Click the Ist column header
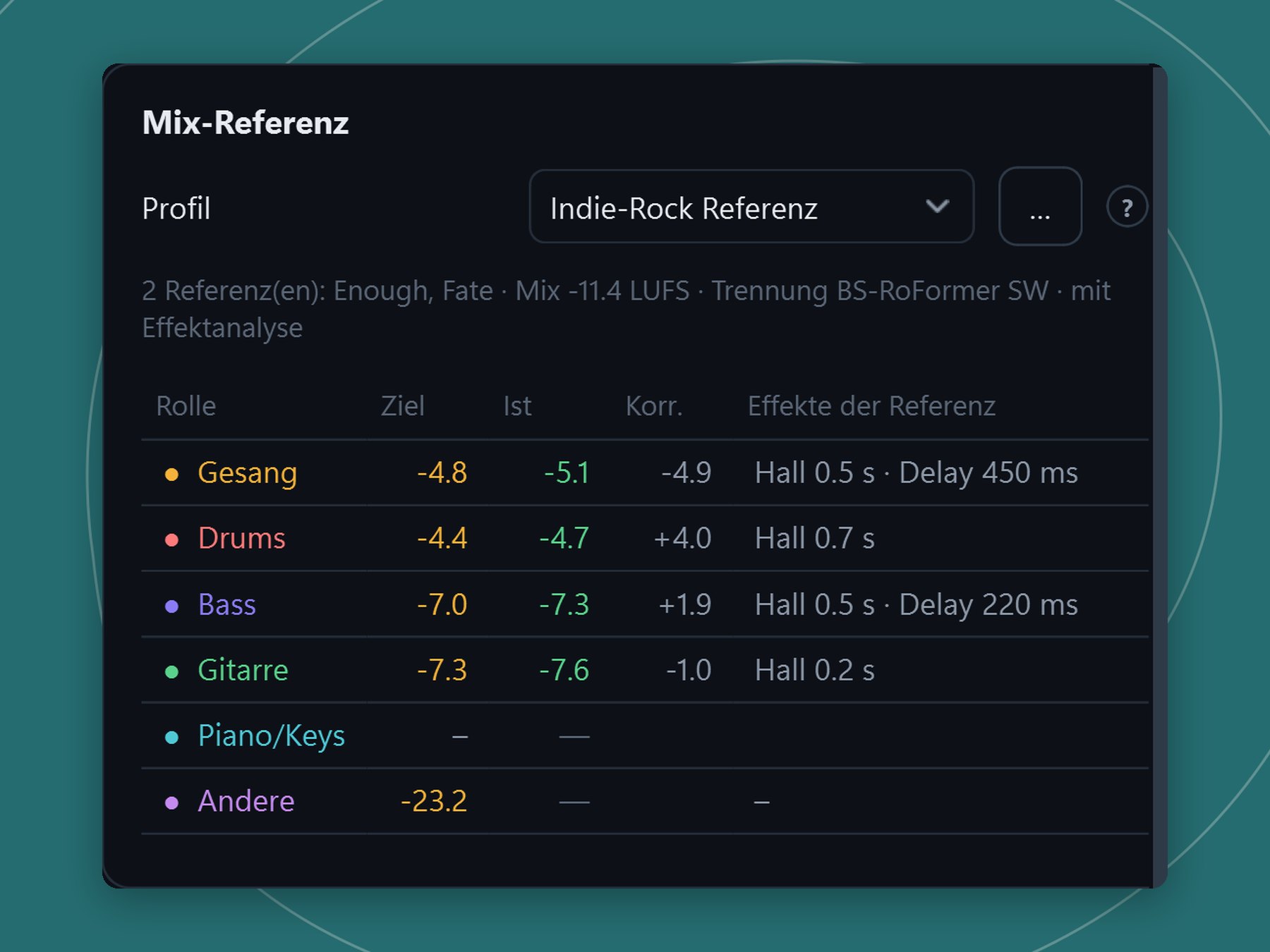Image resolution: width=1270 pixels, height=952 pixels. point(517,406)
